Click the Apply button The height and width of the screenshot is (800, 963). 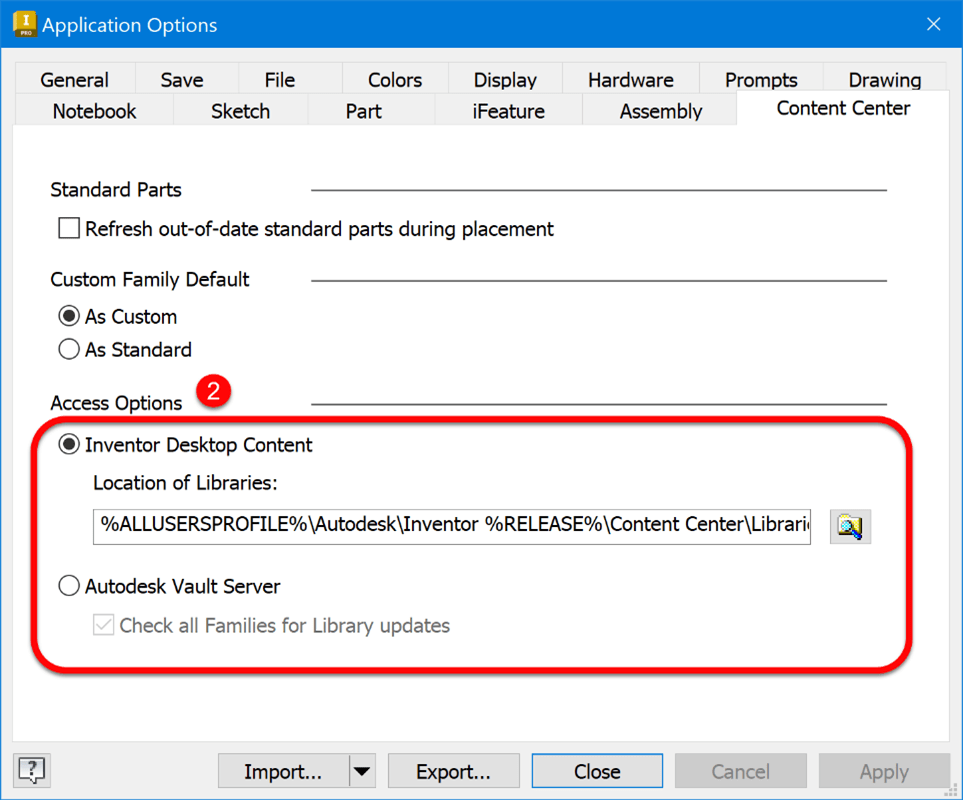[x=884, y=771]
